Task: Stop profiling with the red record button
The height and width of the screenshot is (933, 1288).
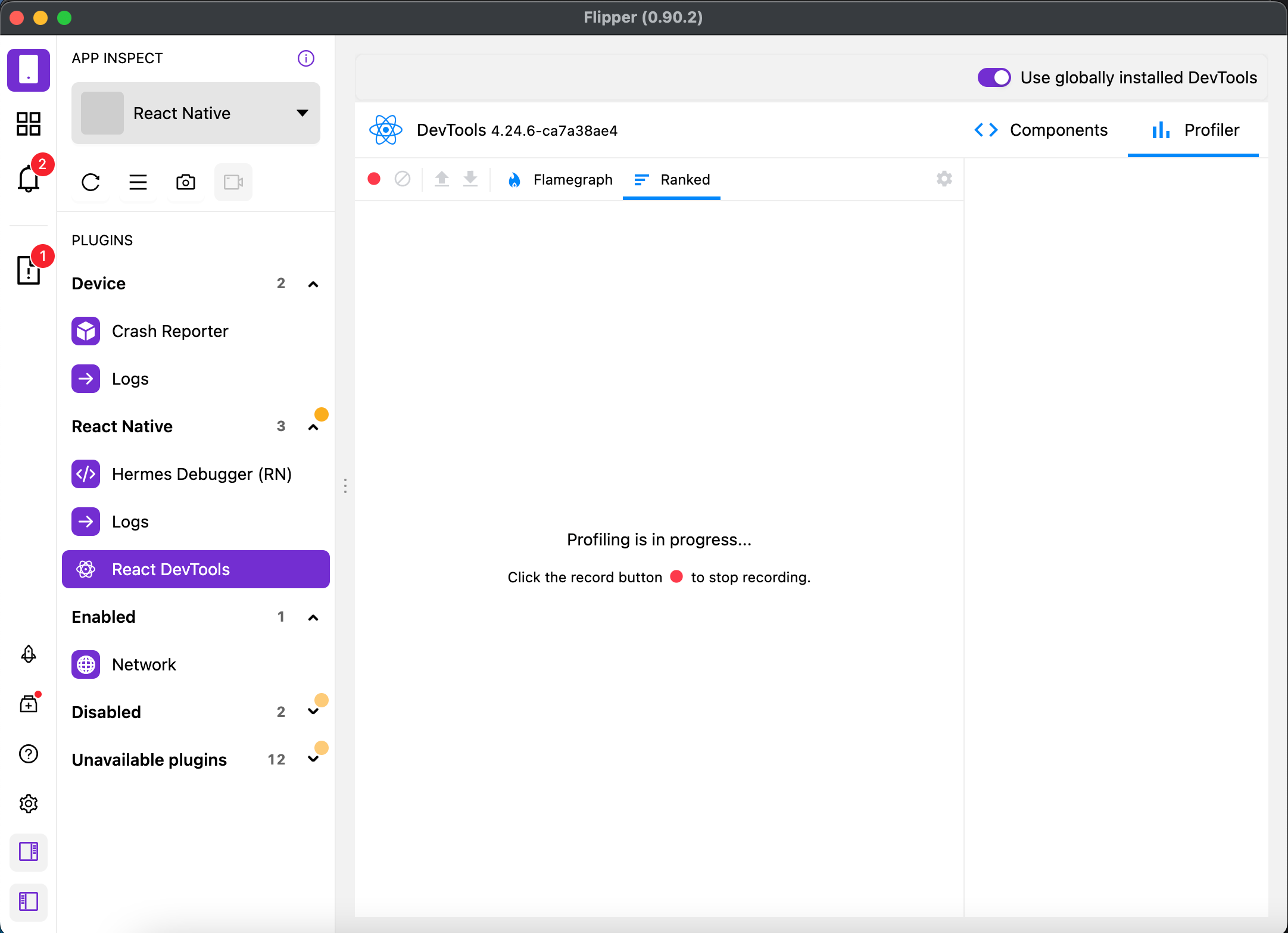Action: 374,179
